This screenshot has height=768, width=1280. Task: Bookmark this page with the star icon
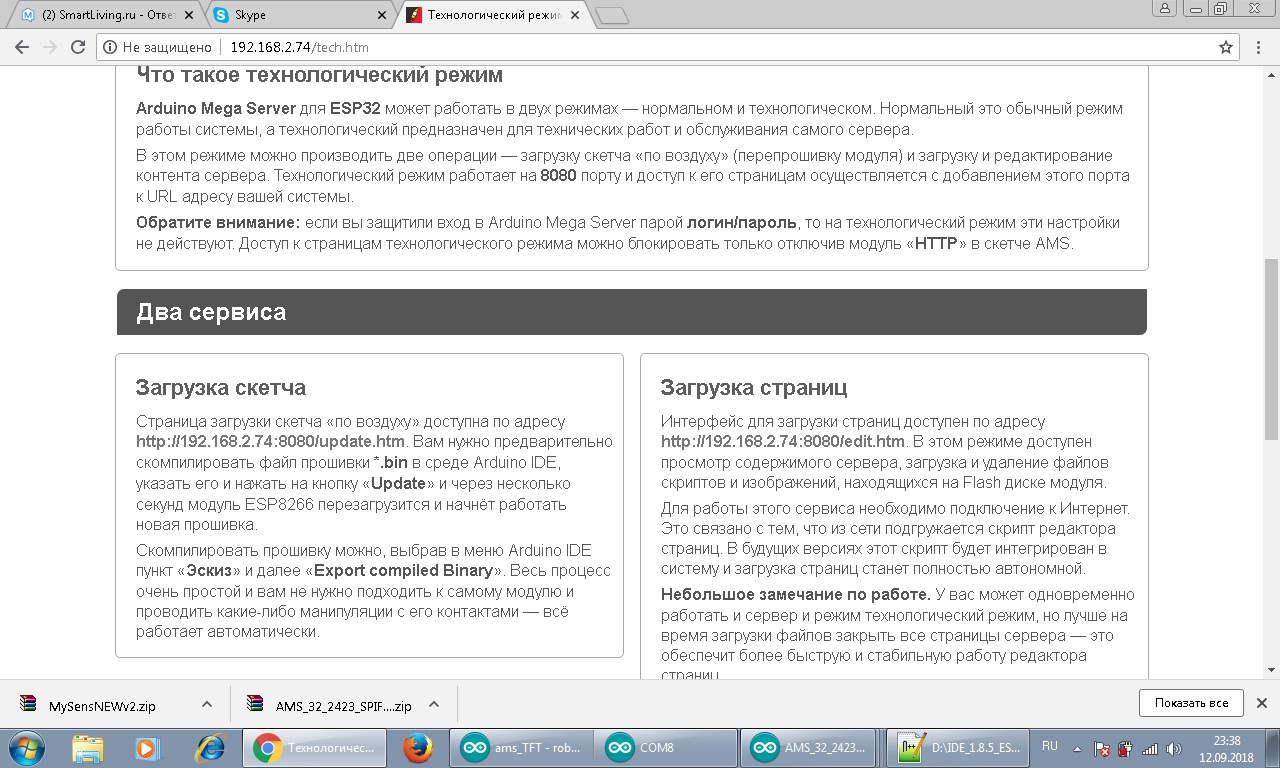tap(1226, 47)
